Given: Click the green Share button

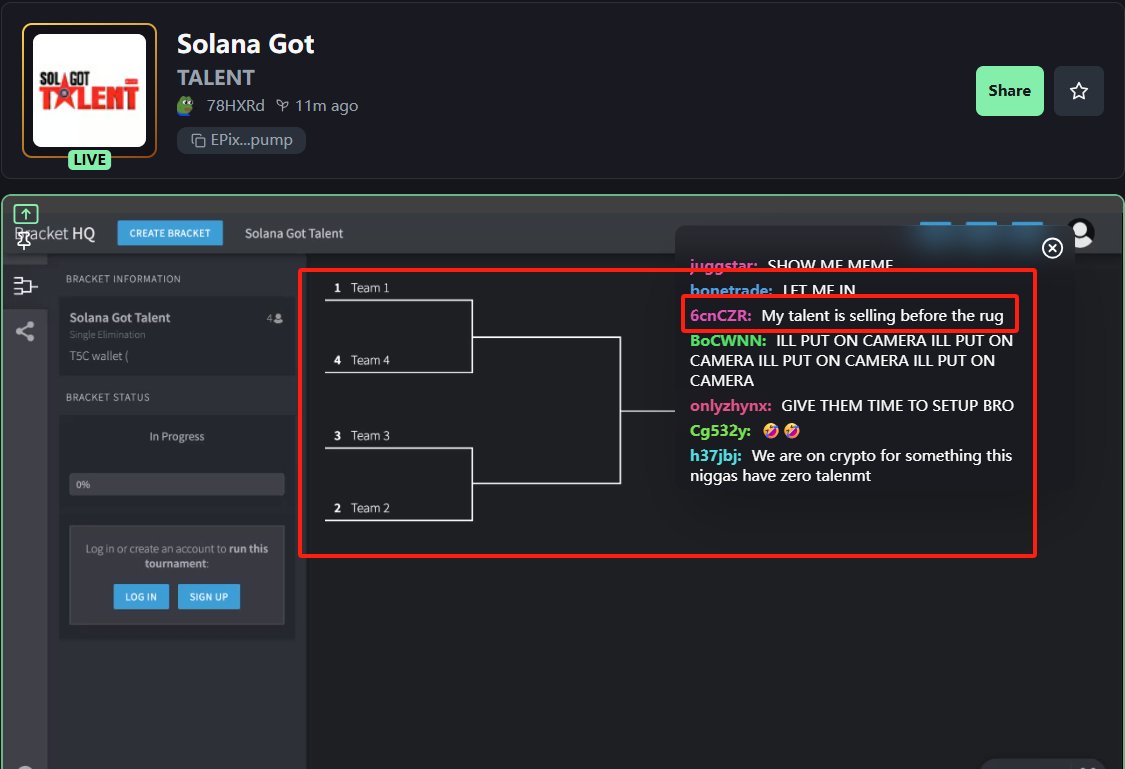Looking at the screenshot, I should [1009, 91].
